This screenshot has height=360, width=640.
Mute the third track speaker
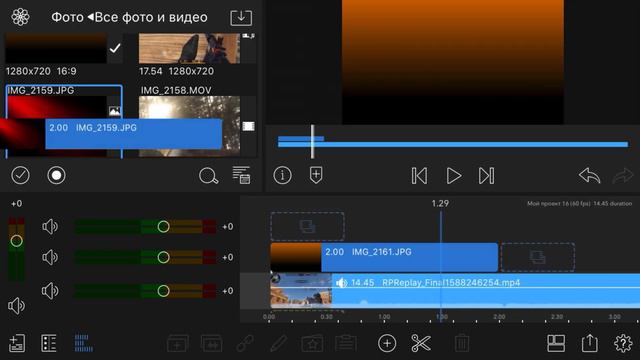pos(50,291)
